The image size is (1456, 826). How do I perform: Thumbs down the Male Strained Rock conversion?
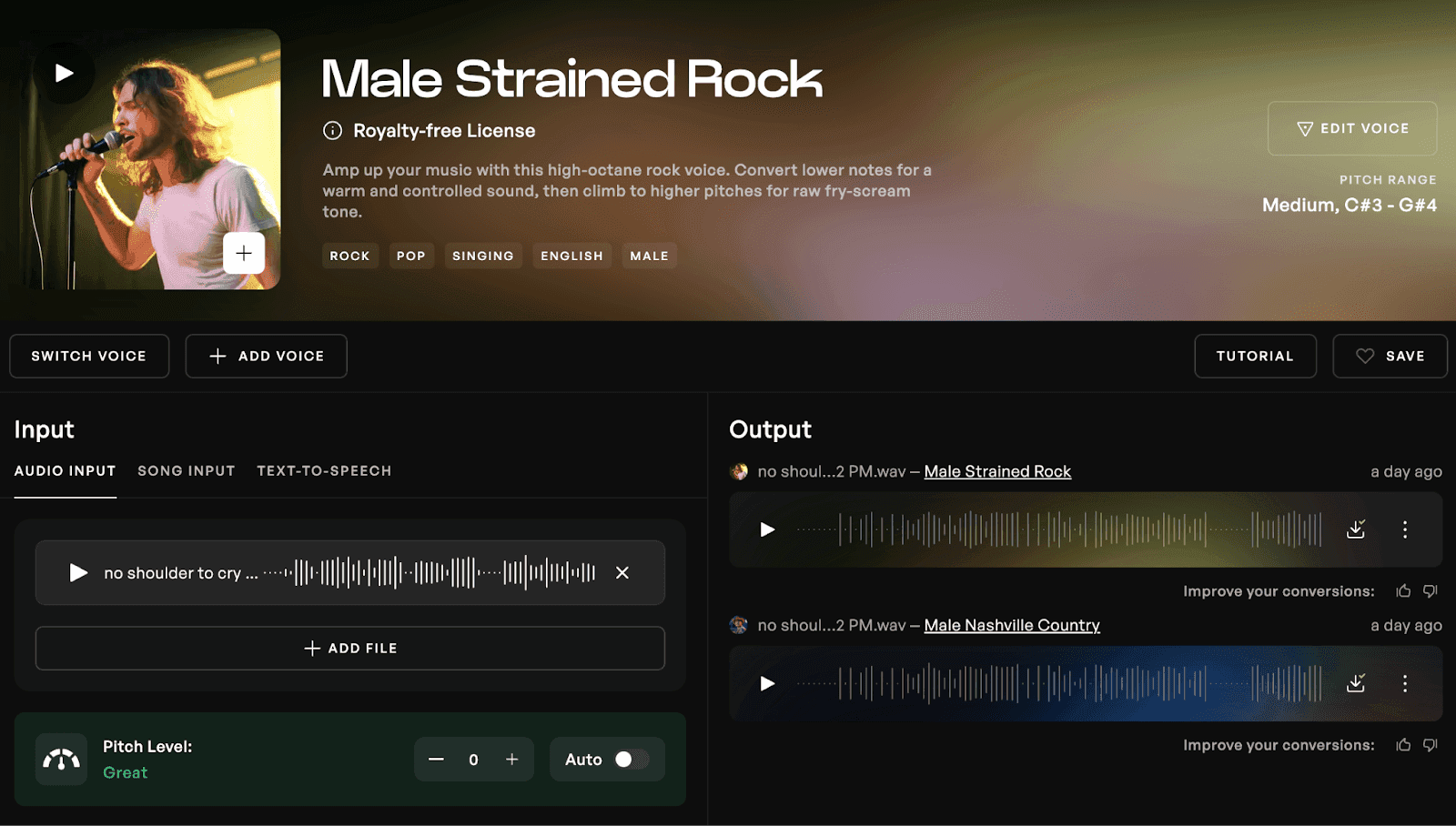(x=1431, y=591)
